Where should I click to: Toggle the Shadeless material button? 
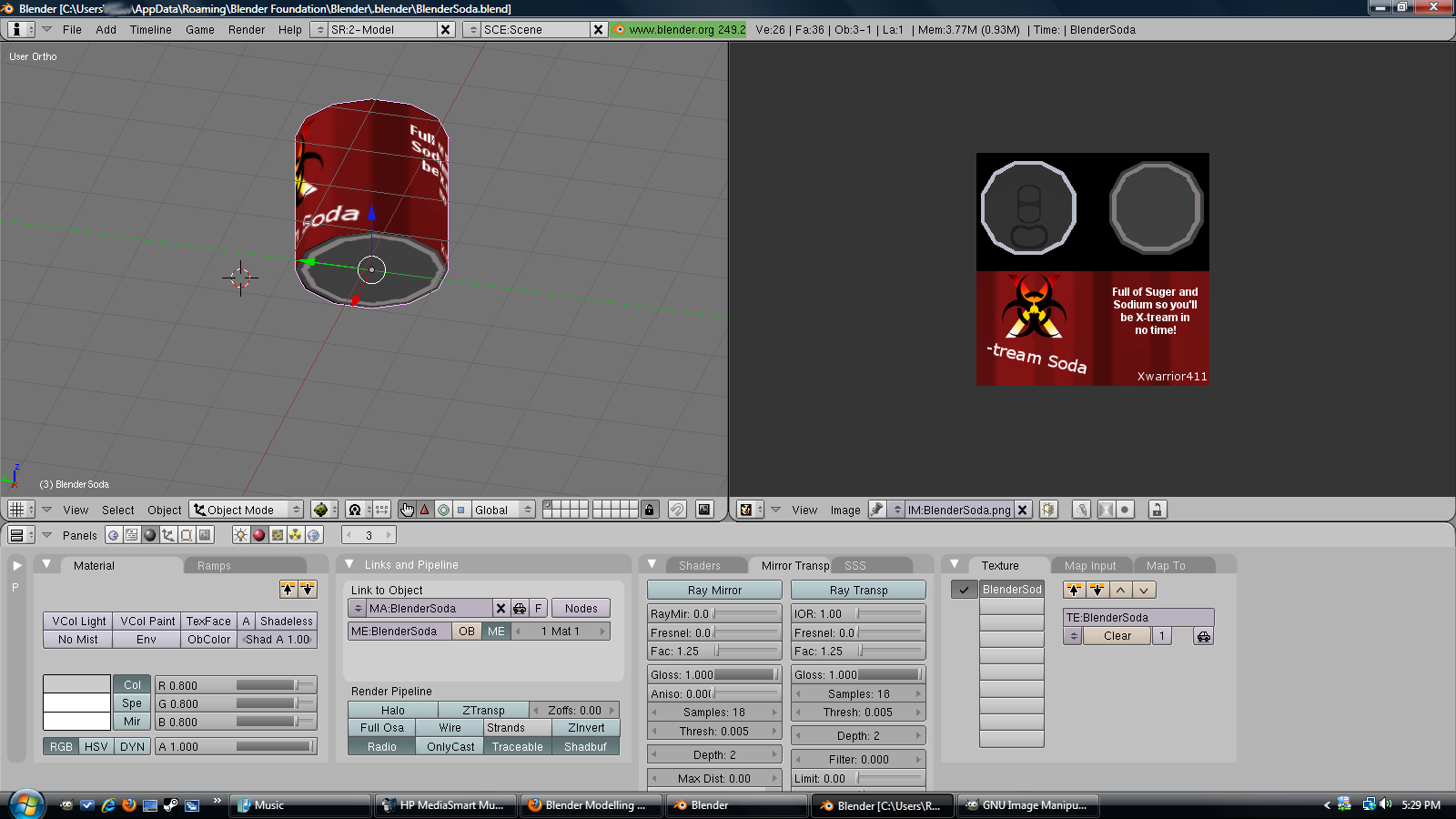(286, 621)
